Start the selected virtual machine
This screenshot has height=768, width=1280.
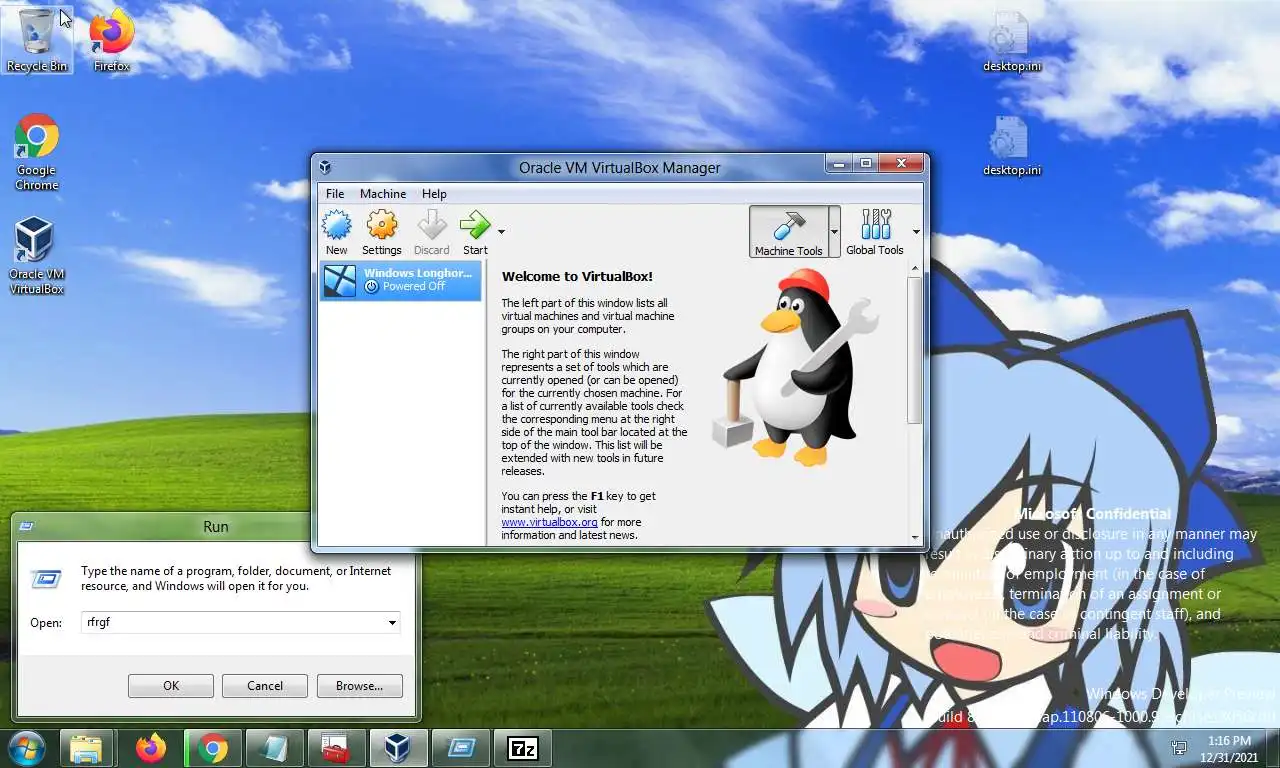click(475, 232)
